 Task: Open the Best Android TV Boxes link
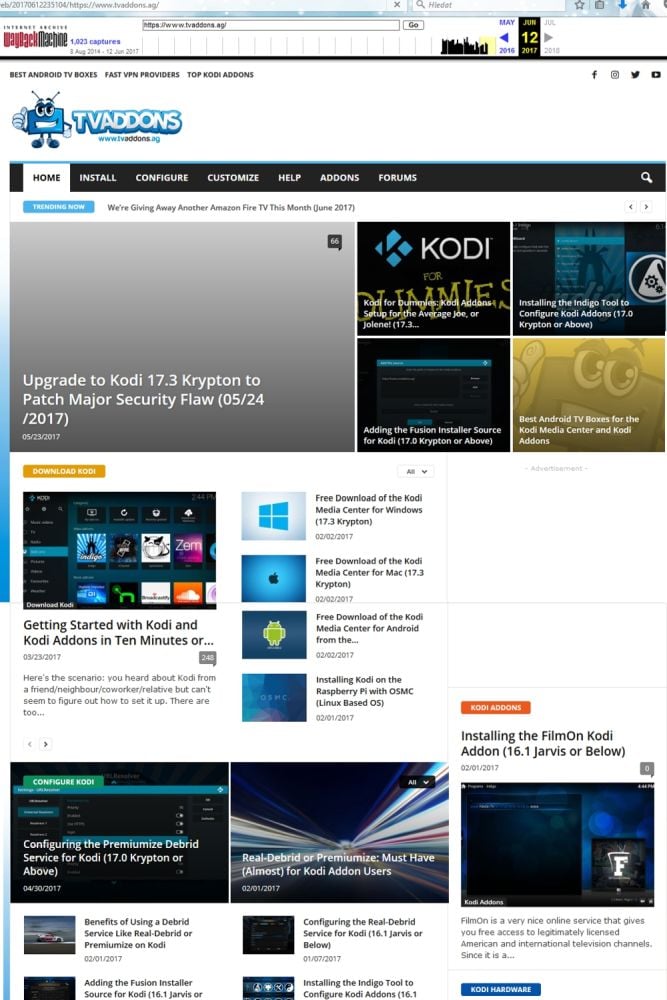[x=54, y=75]
